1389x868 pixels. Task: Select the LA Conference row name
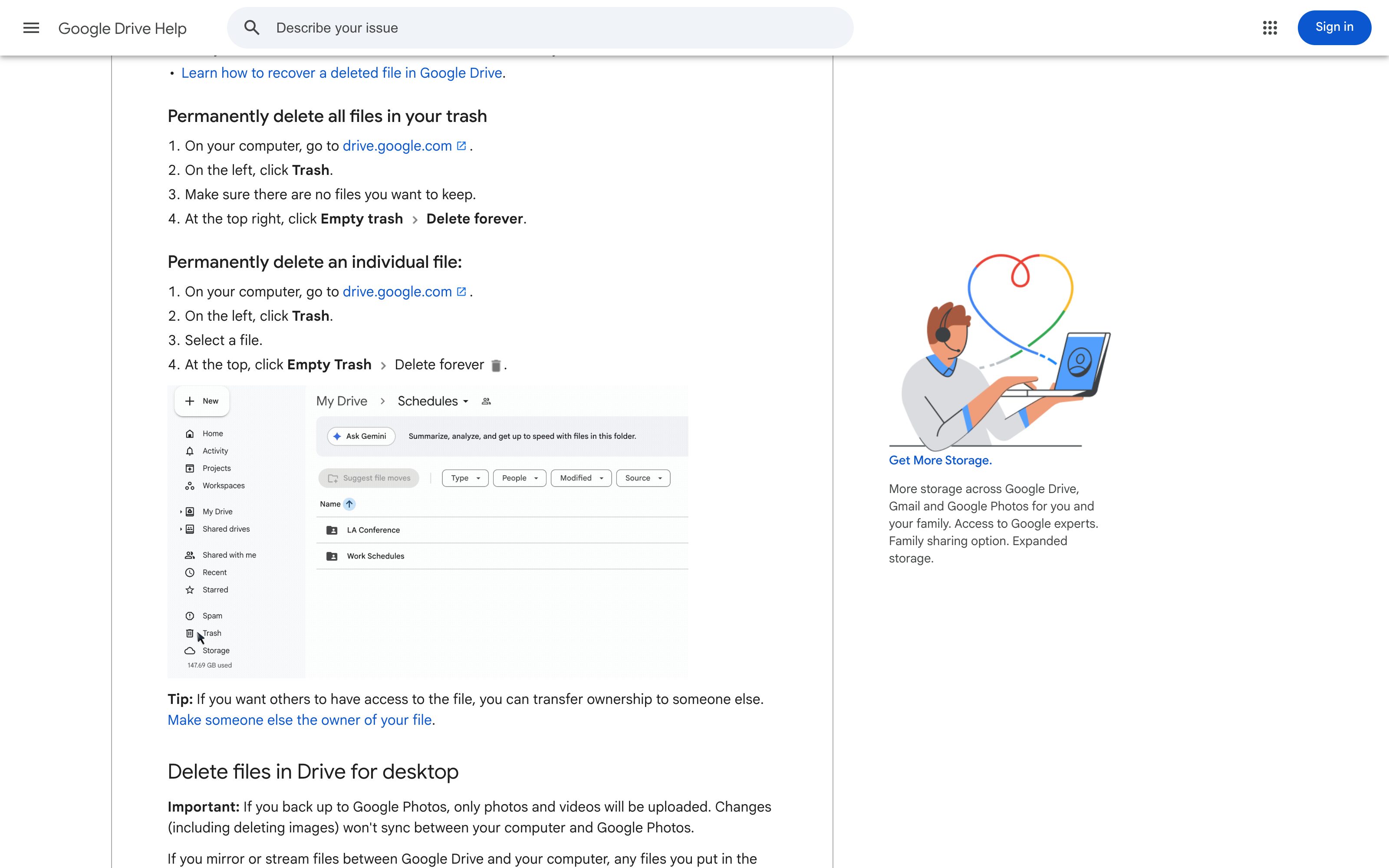coord(373,530)
